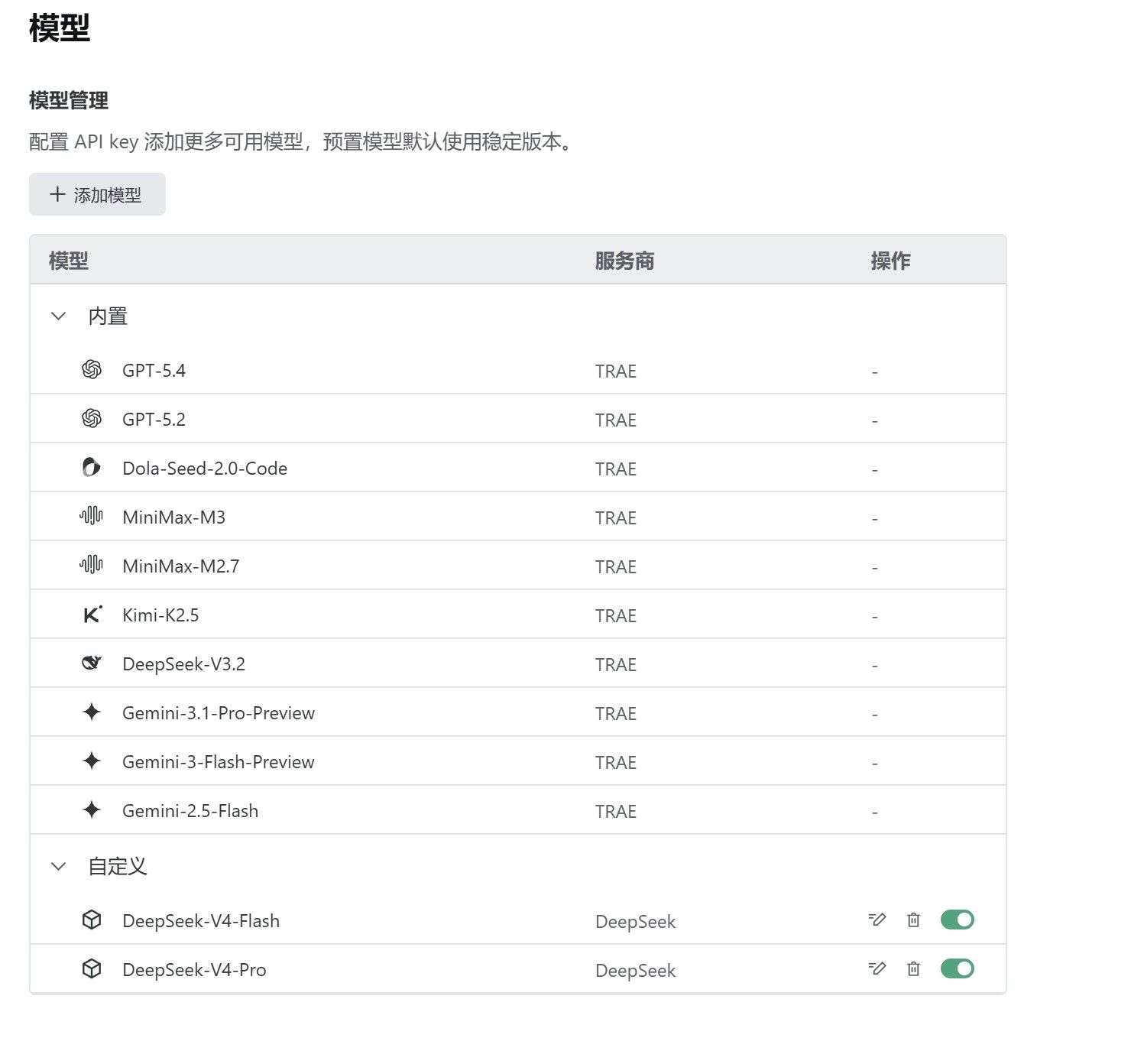Click the waveform icon beside MiniMax-M2.7

tap(92, 566)
